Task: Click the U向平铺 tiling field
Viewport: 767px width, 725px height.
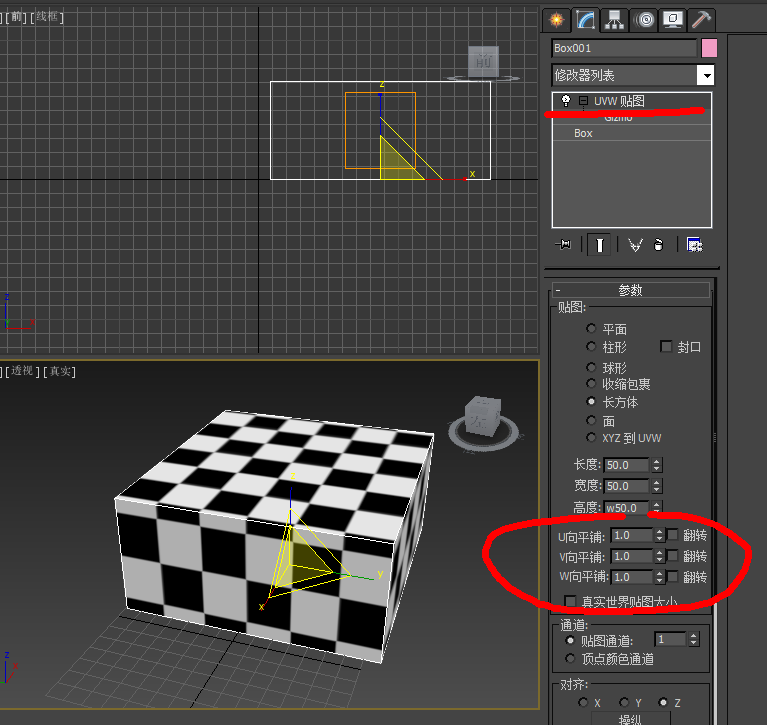Action: click(632, 535)
